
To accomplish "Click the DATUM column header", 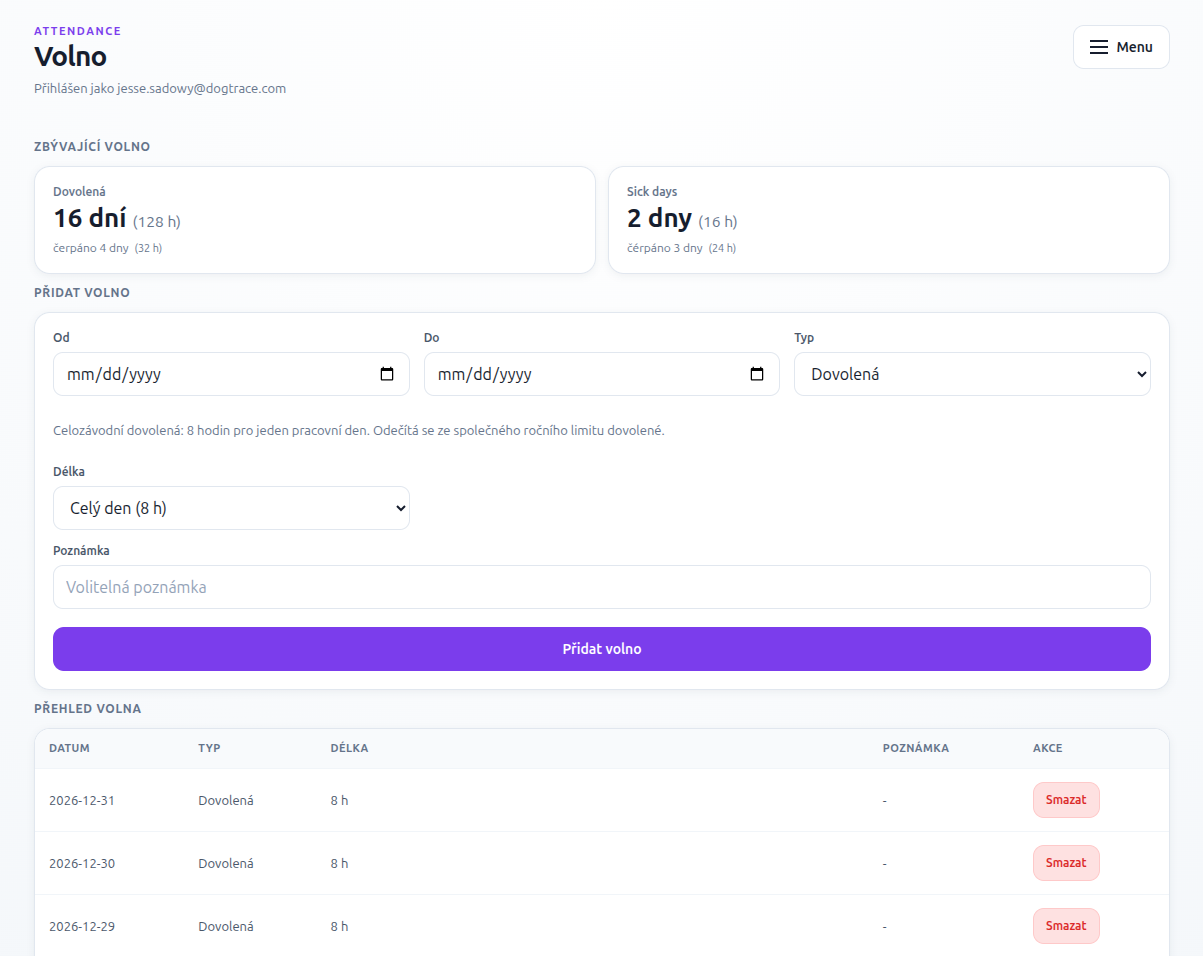I will (70, 748).
